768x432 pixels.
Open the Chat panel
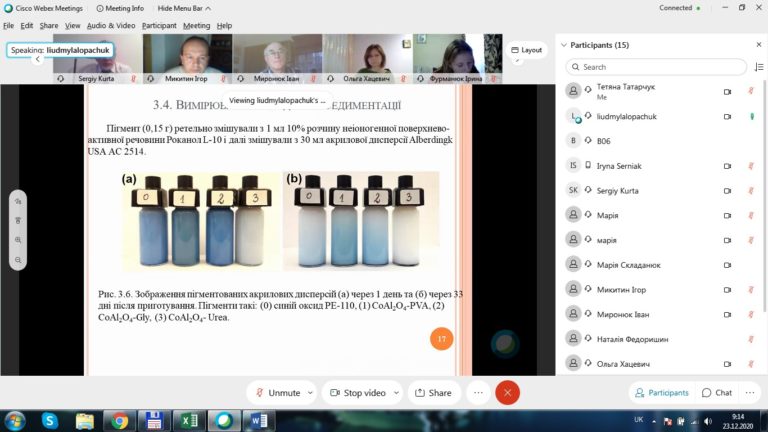717,393
